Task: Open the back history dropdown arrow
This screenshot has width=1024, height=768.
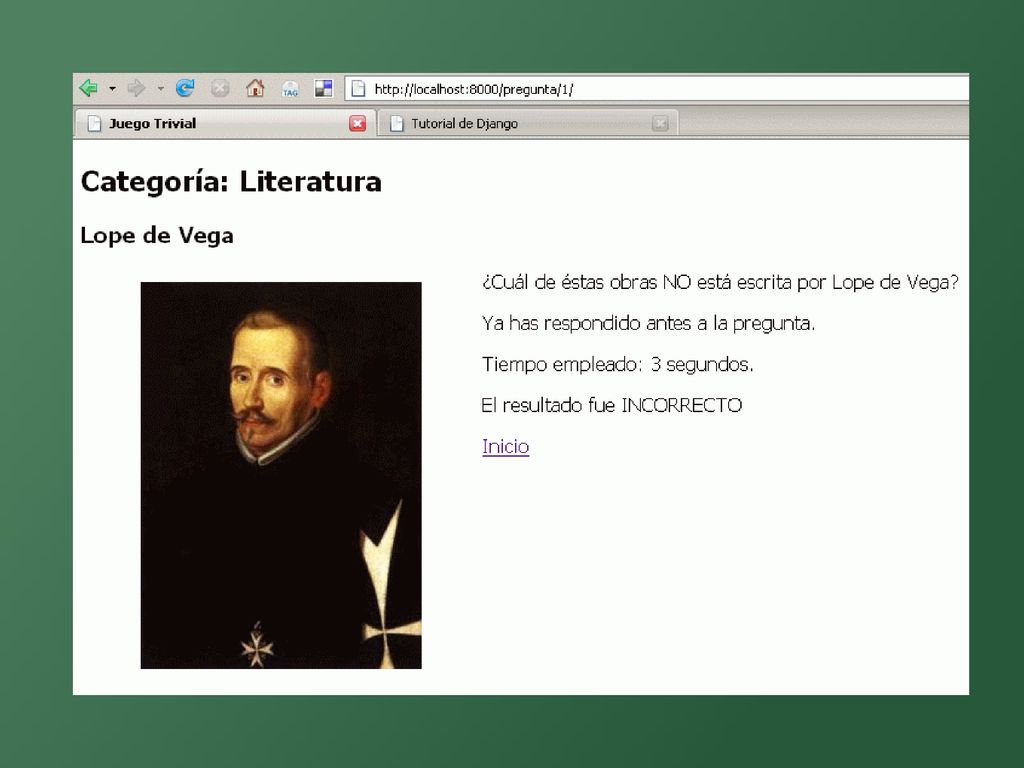Action: (112, 88)
